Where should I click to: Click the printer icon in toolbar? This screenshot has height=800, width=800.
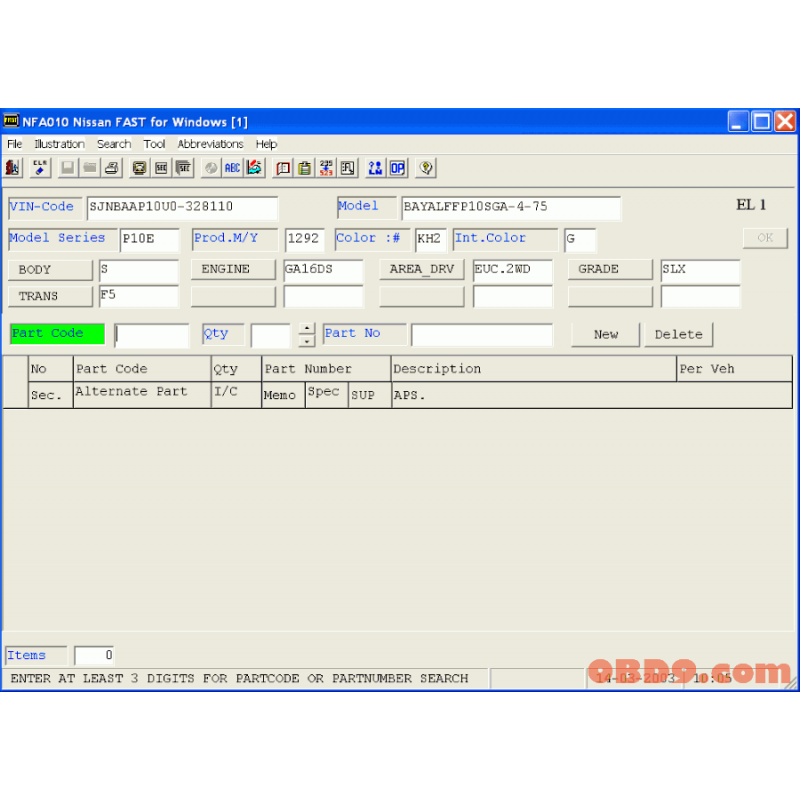pyautogui.click(x=112, y=168)
